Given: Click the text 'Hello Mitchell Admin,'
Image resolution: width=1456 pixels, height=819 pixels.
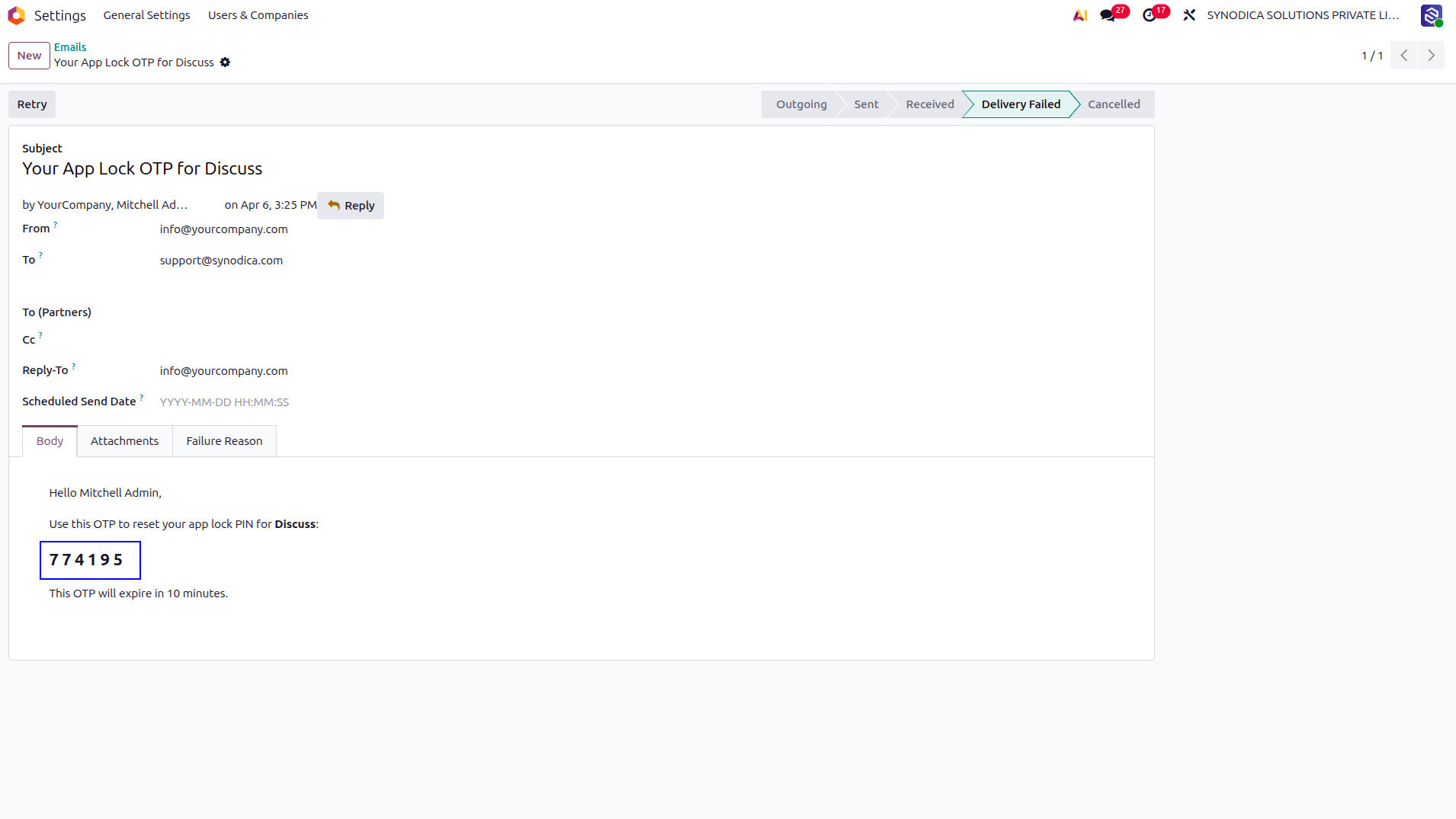Looking at the screenshot, I should click(105, 493).
